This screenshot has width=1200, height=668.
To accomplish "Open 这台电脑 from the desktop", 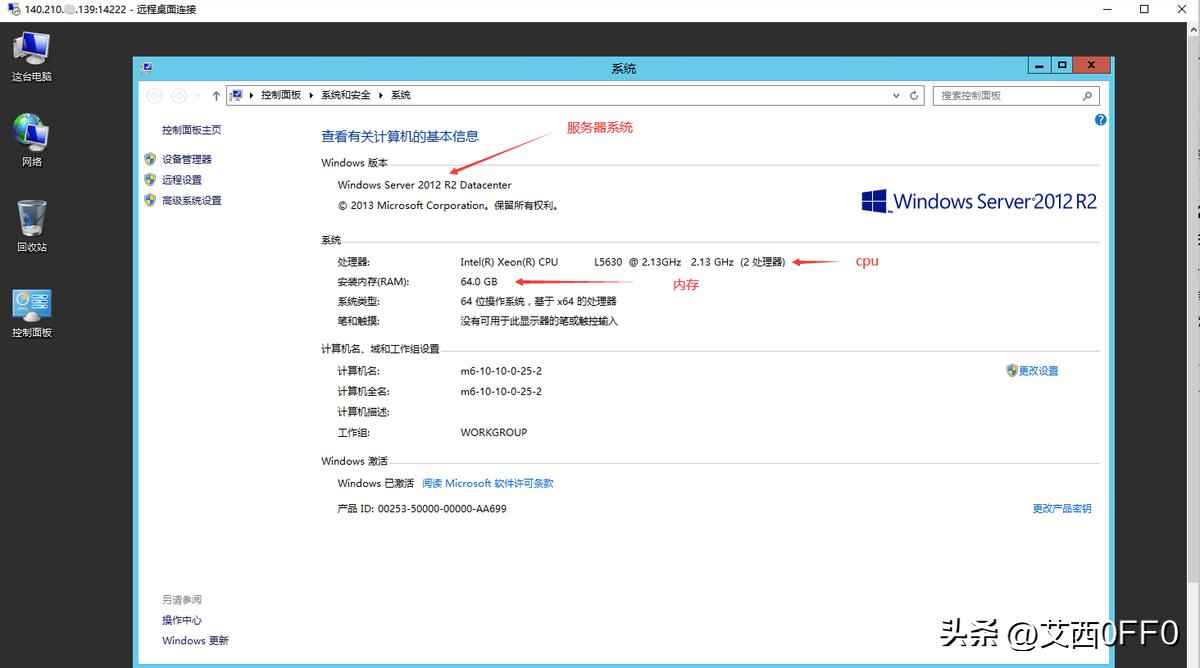I will [x=31, y=47].
